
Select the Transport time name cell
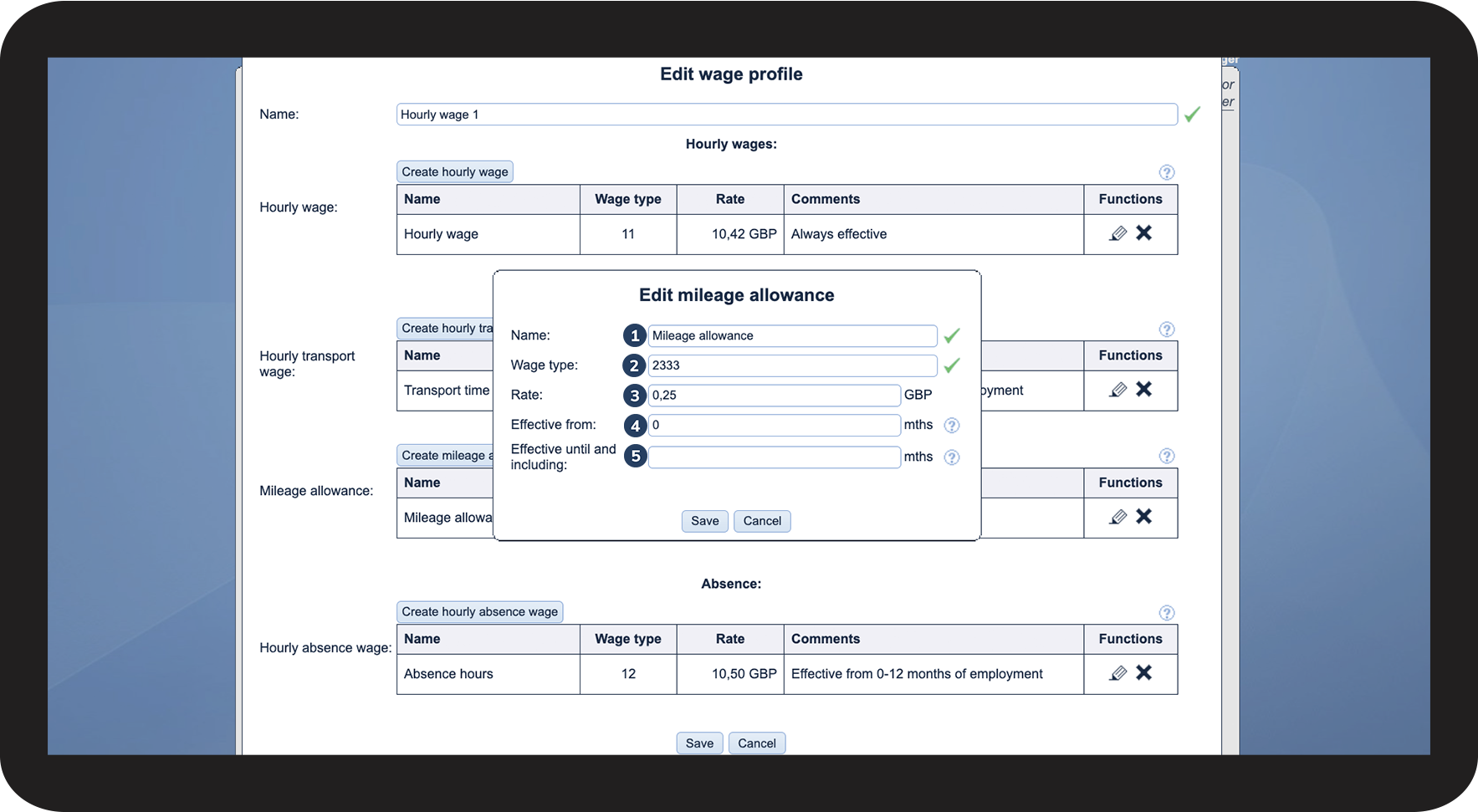tap(446, 391)
